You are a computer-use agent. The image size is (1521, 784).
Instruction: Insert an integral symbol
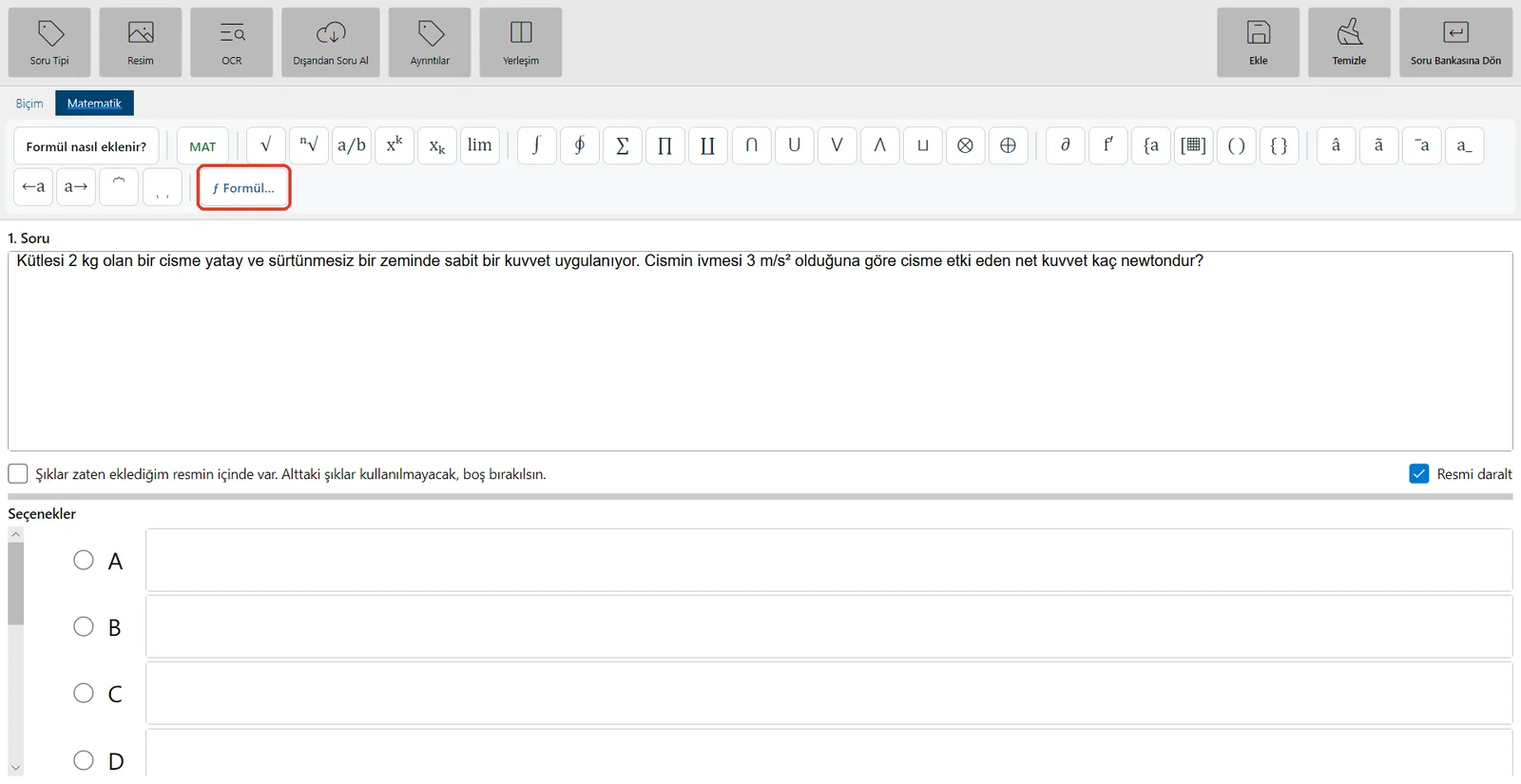tap(537, 145)
